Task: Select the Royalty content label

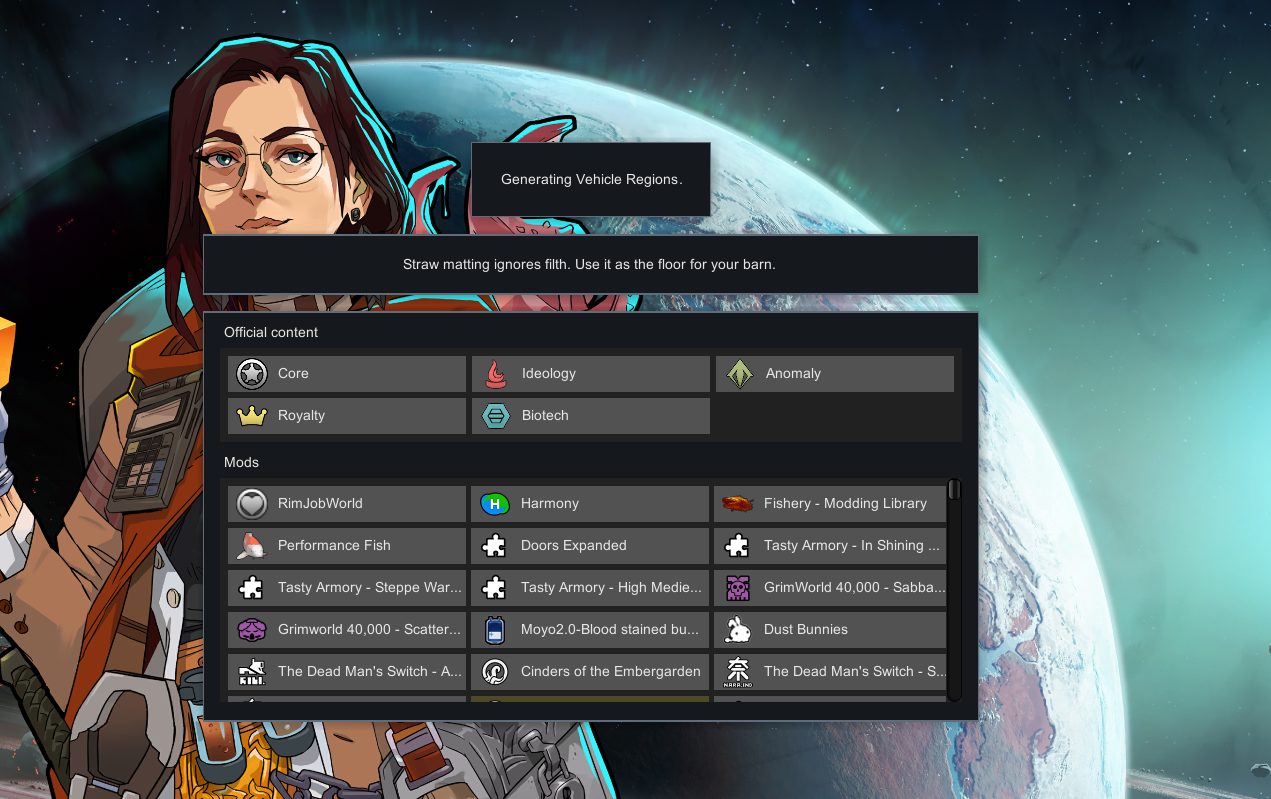Action: [301, 416]
